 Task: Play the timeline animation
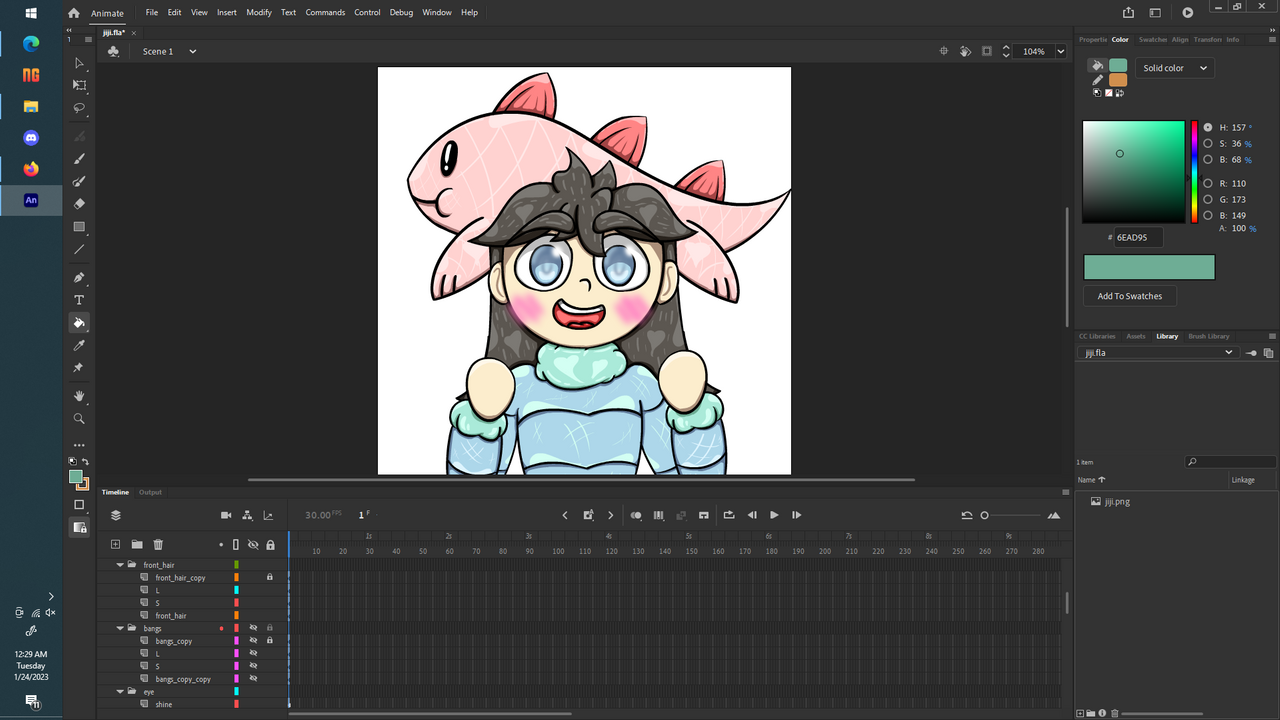tap(774, 515)
